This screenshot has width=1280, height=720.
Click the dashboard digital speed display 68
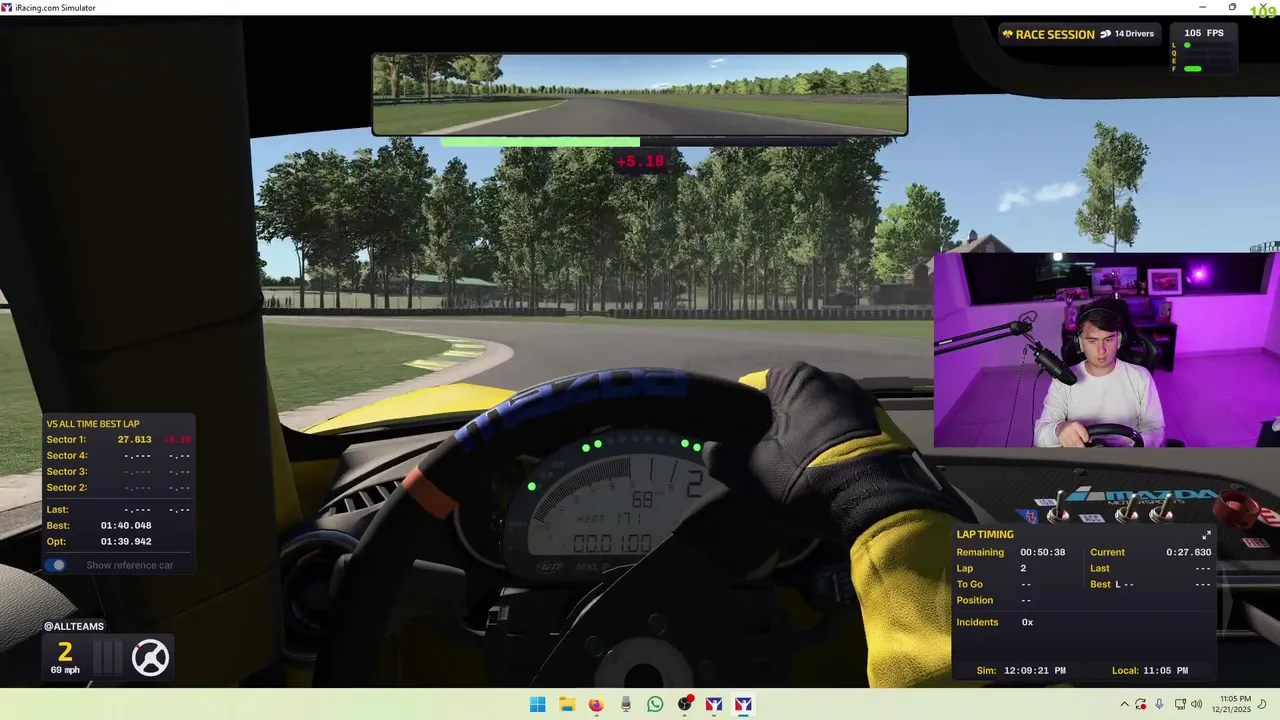point(641,499)
